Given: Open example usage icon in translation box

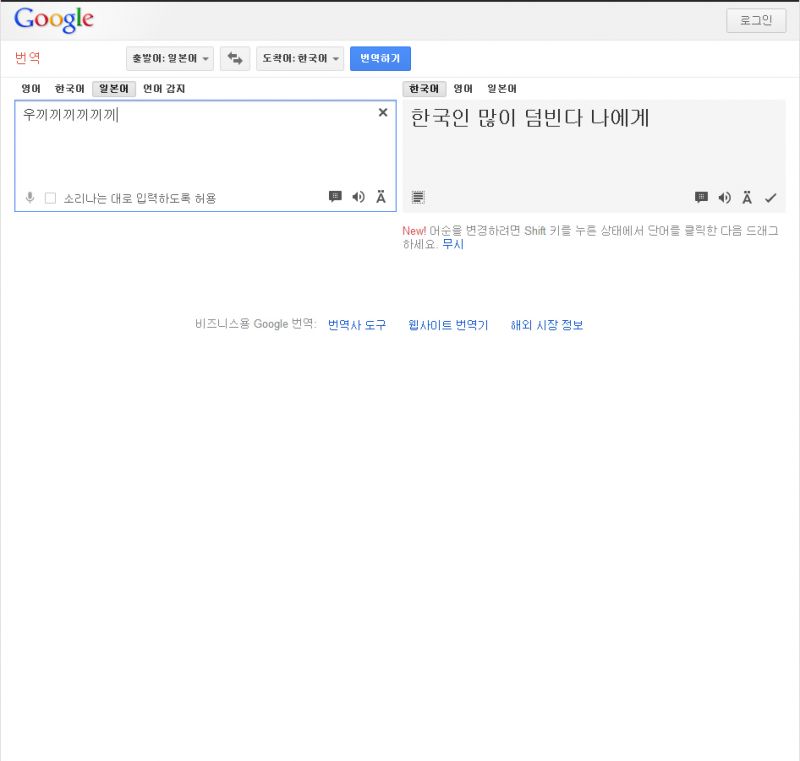Looking at the screenshot, I should pyautogui.click(x=702, y=198).
